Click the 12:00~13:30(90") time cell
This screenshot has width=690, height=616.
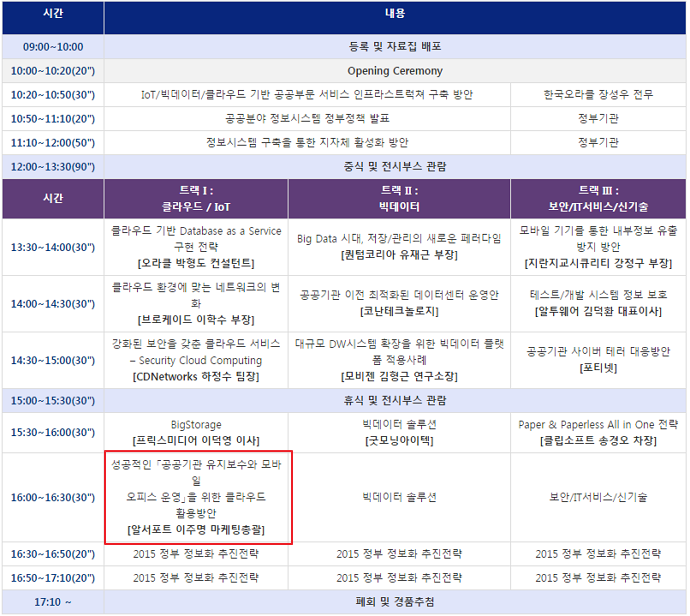pyautogui.click(x=53, y=167)
